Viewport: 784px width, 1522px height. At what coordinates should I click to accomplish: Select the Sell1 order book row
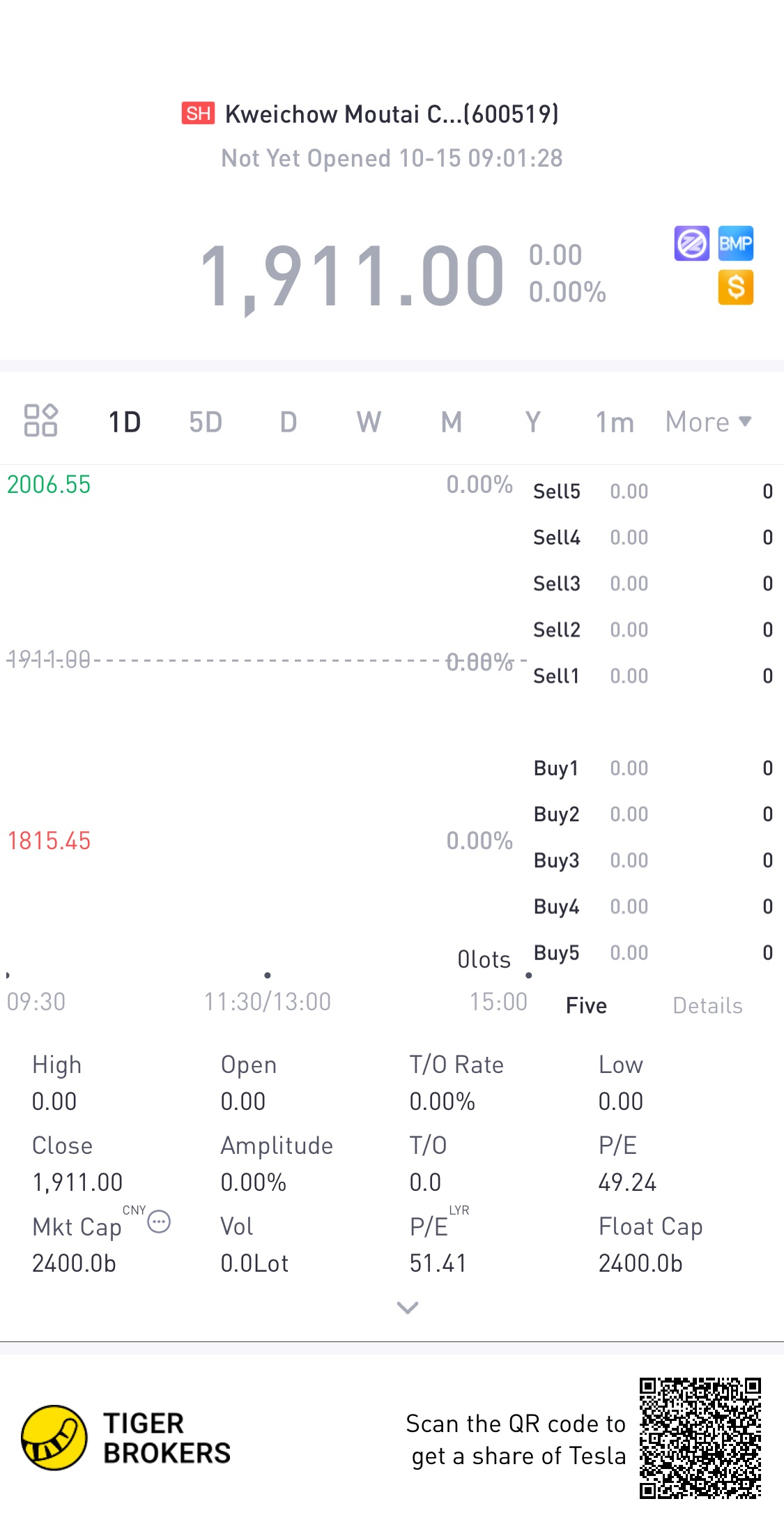pyautogui.click(x=653, y=676)
